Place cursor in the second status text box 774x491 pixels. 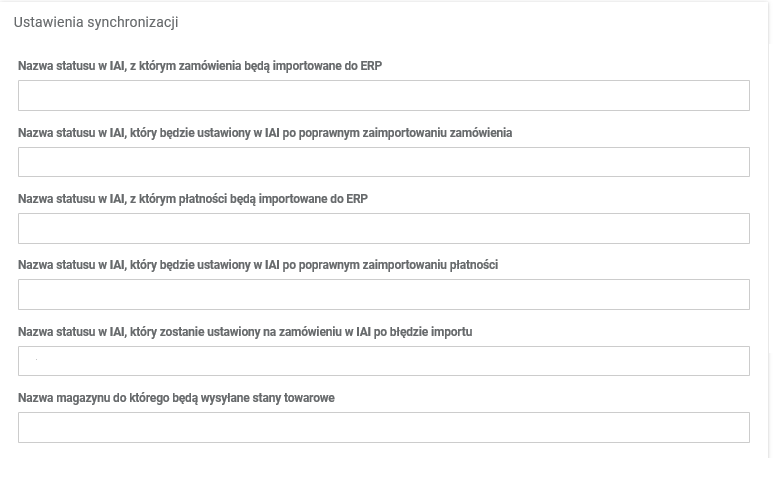pos(383,162)
